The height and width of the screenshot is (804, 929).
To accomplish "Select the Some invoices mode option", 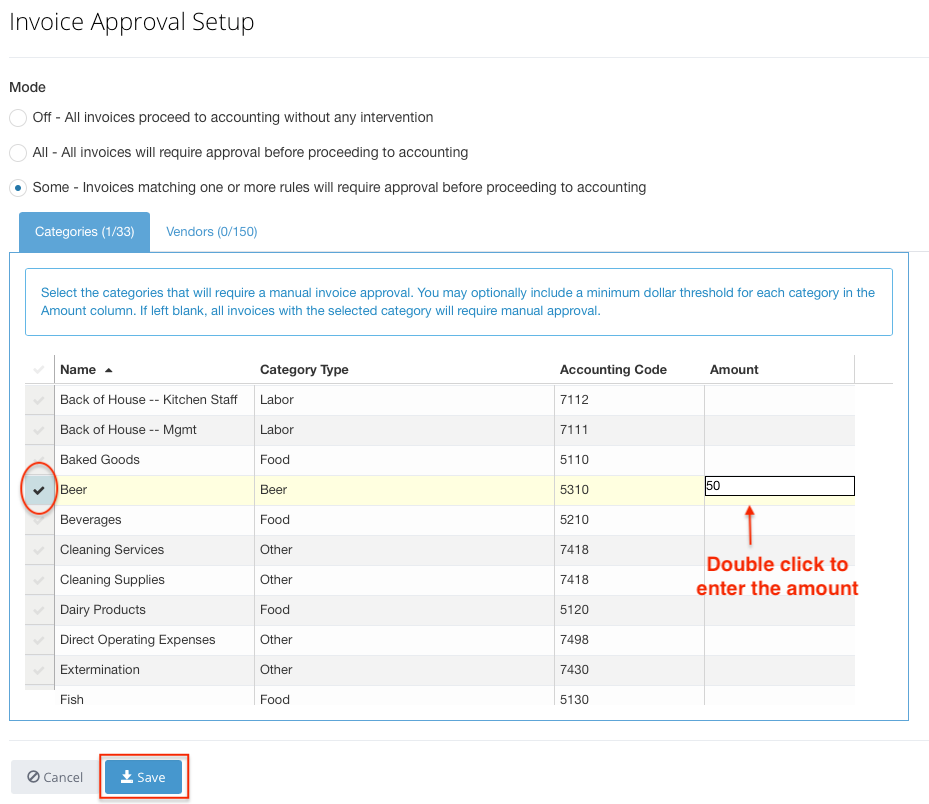I will [x=17, y=187].
